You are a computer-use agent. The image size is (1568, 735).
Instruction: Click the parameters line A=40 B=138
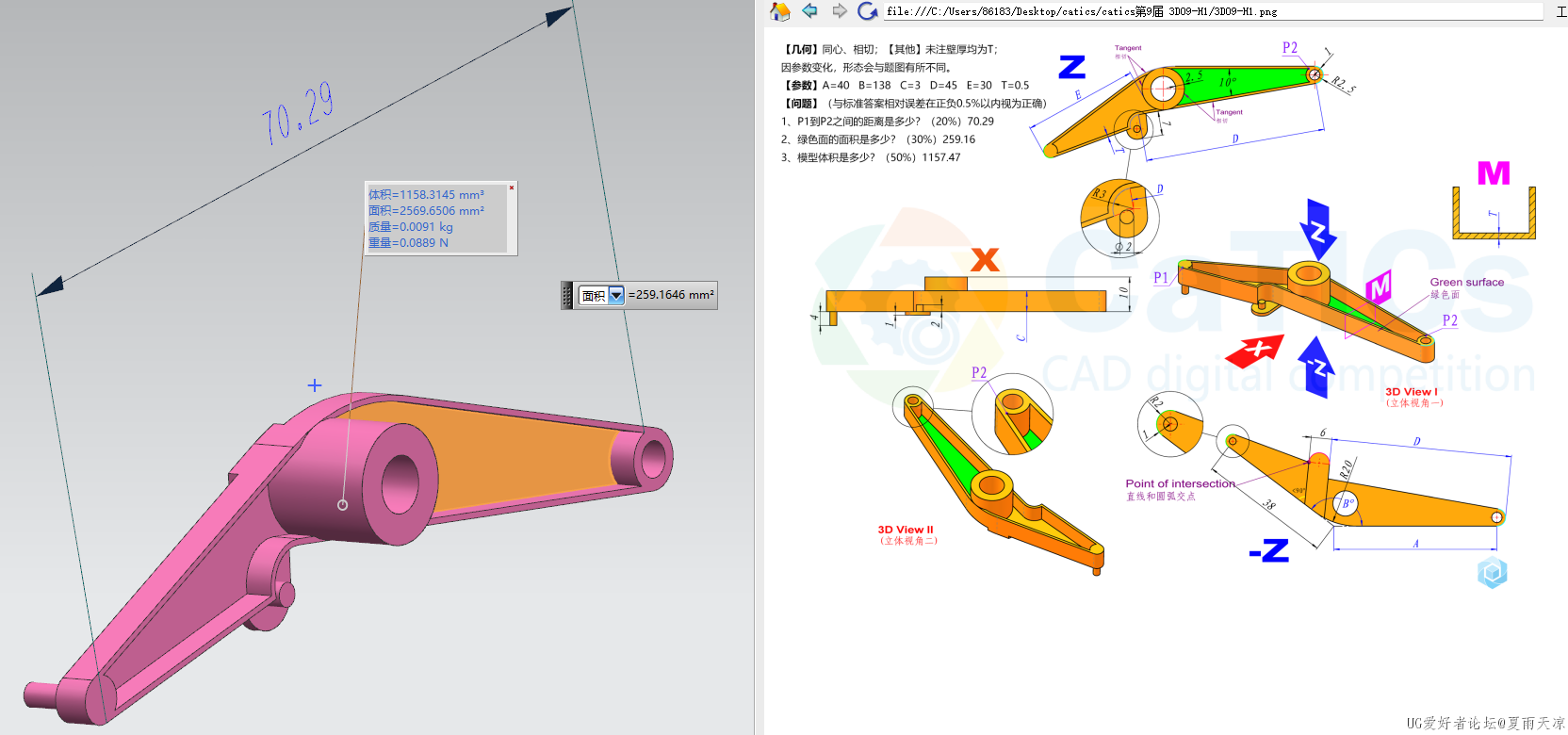pyautogui.click(x=906, y=85)
